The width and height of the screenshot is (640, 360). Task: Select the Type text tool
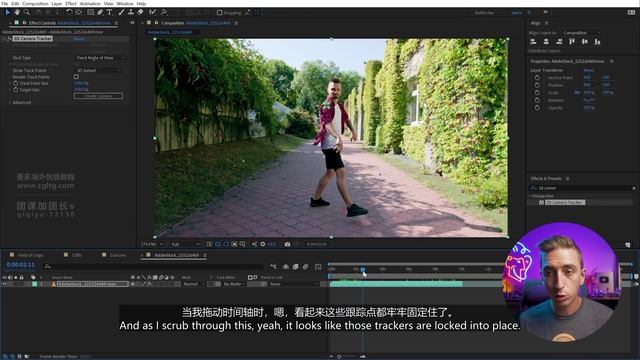[109, 13]
